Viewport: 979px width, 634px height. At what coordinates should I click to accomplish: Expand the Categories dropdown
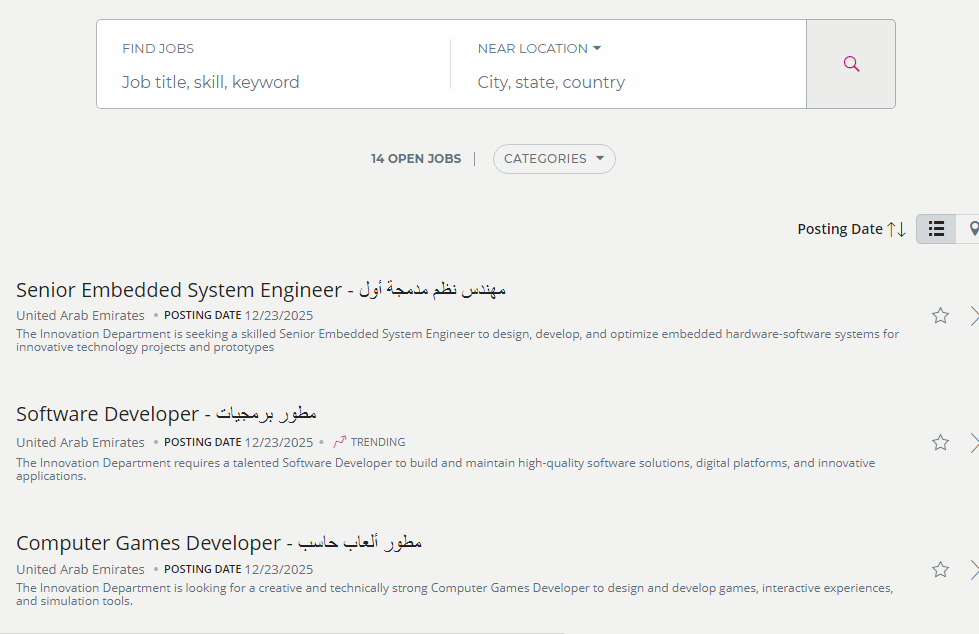554,159
